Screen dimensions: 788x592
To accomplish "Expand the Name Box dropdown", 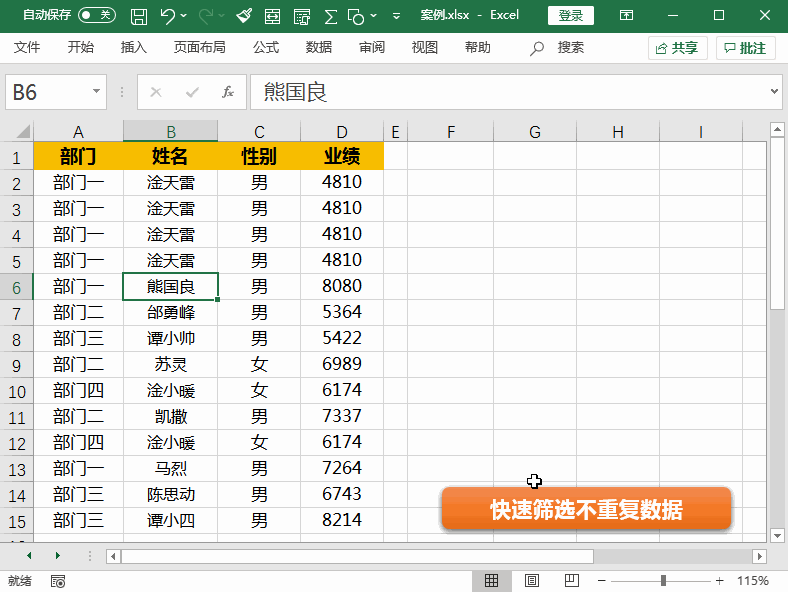I will click(97, 92).
